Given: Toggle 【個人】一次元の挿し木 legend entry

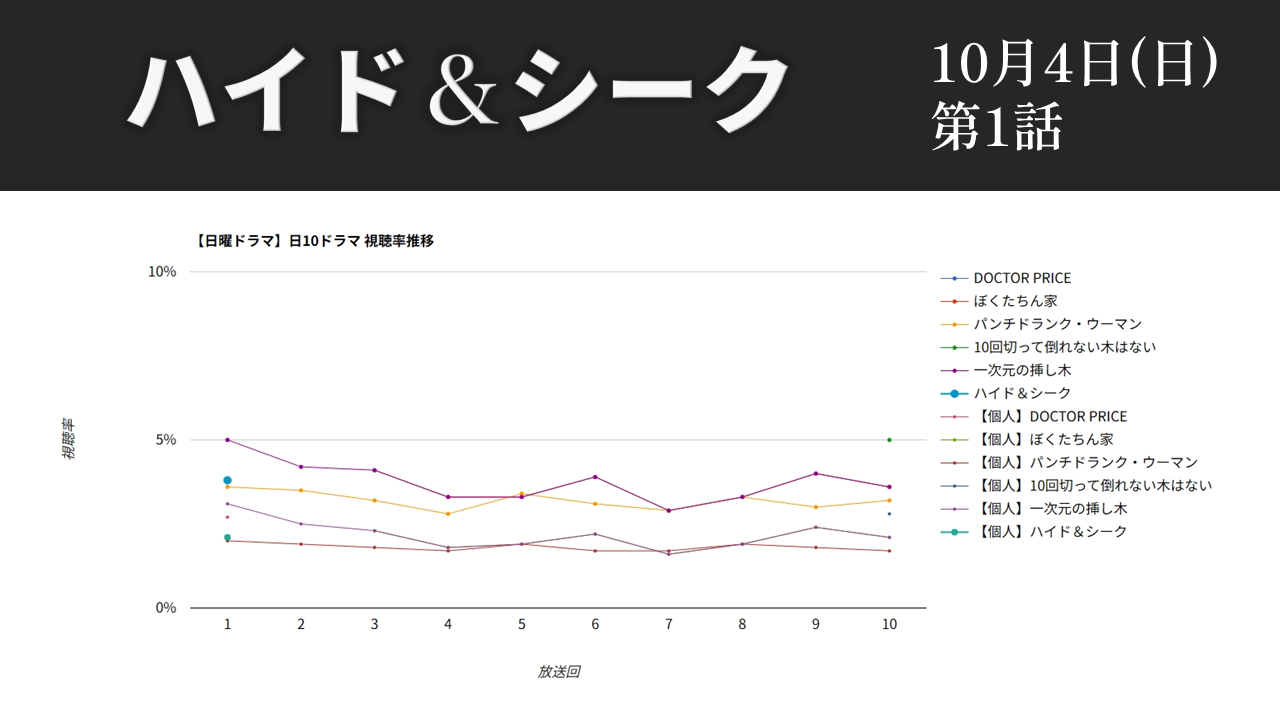Looking at the screenshot, I should point(1034,508).
